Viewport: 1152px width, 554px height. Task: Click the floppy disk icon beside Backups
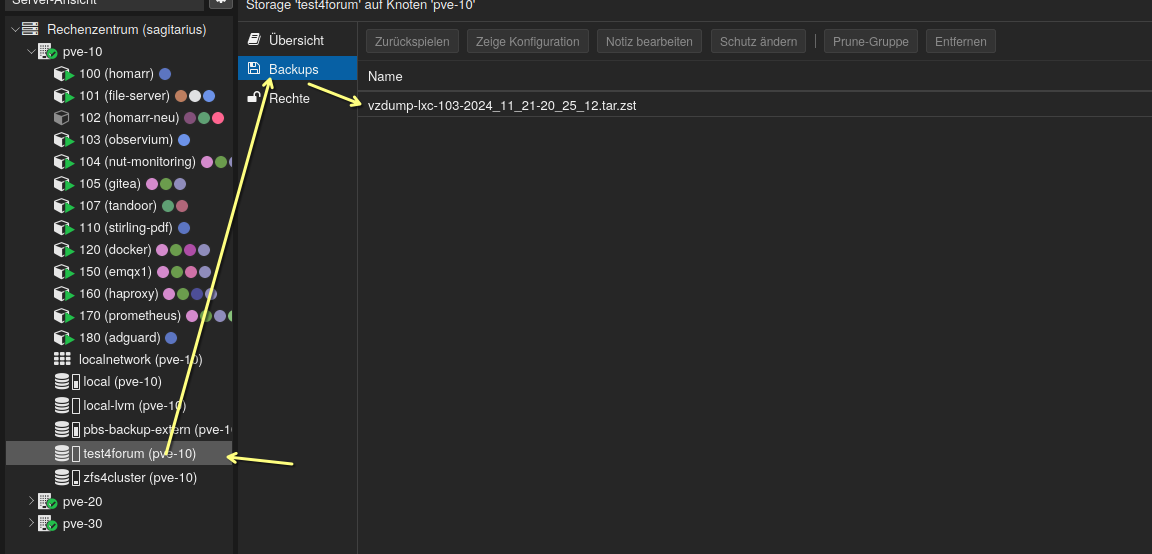(254, 68)
